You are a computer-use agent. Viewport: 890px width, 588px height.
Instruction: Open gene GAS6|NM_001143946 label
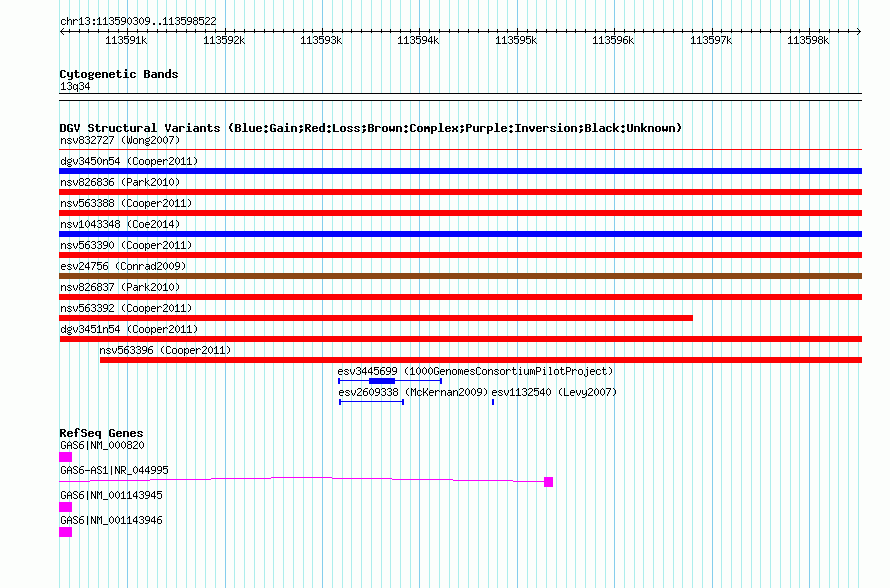click(x=111, y=520)
